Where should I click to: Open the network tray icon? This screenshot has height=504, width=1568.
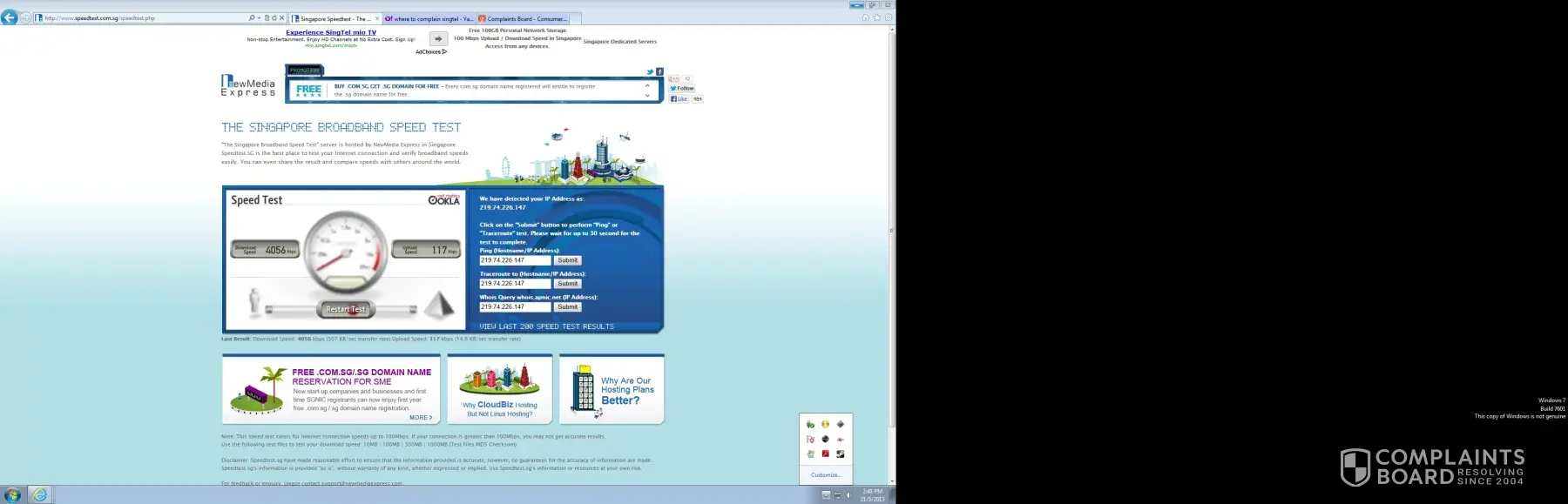pos(837,495)
